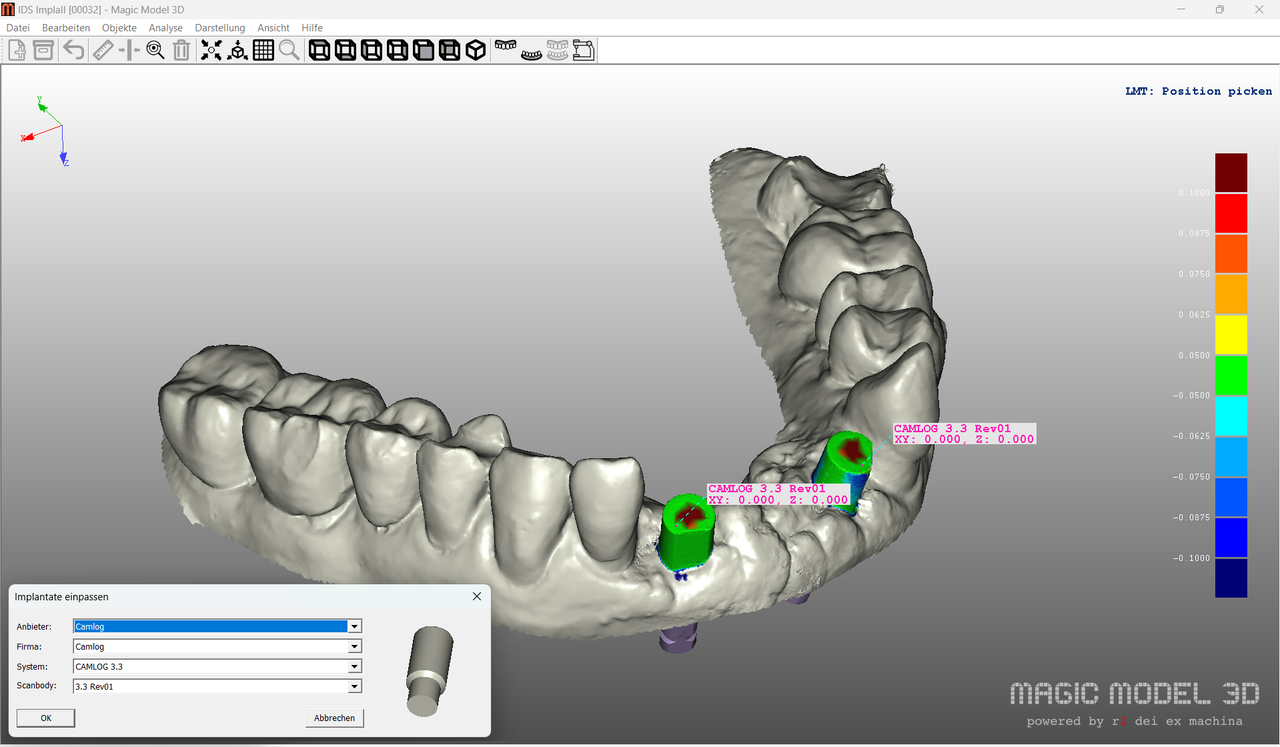This screenshot has height=747, width=1280.
Task: Click the cube with arrows icon
Action: tap(237, 50)
